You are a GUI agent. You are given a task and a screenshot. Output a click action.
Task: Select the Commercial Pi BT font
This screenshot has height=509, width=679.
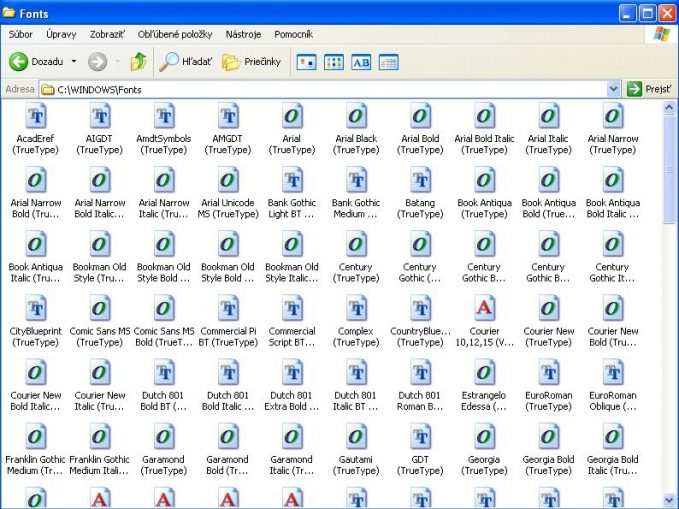pyautogui.click(x=228, y=321)
